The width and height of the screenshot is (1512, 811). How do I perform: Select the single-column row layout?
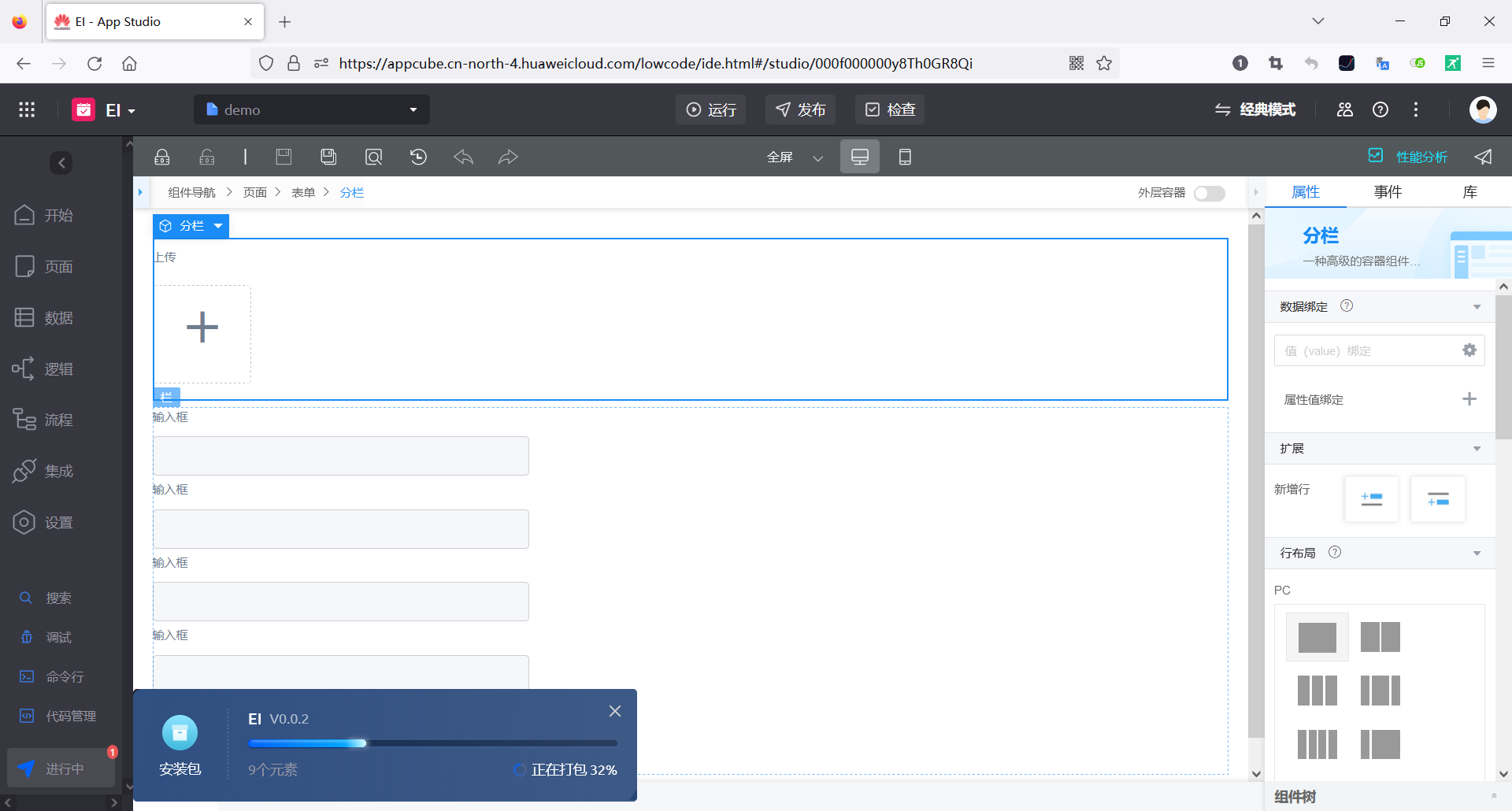pyautogui.click(x=1317, y=637)
